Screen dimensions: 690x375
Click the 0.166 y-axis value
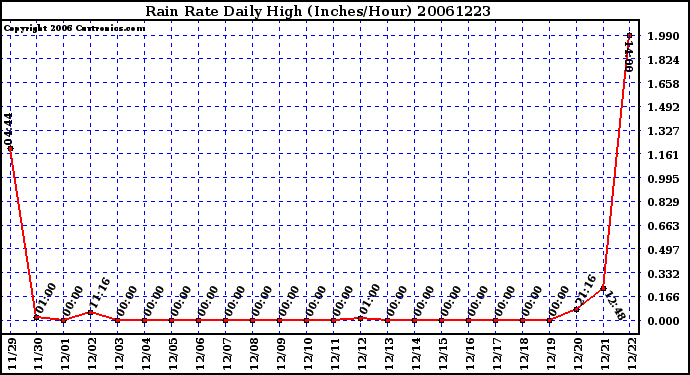coord(663,297)
